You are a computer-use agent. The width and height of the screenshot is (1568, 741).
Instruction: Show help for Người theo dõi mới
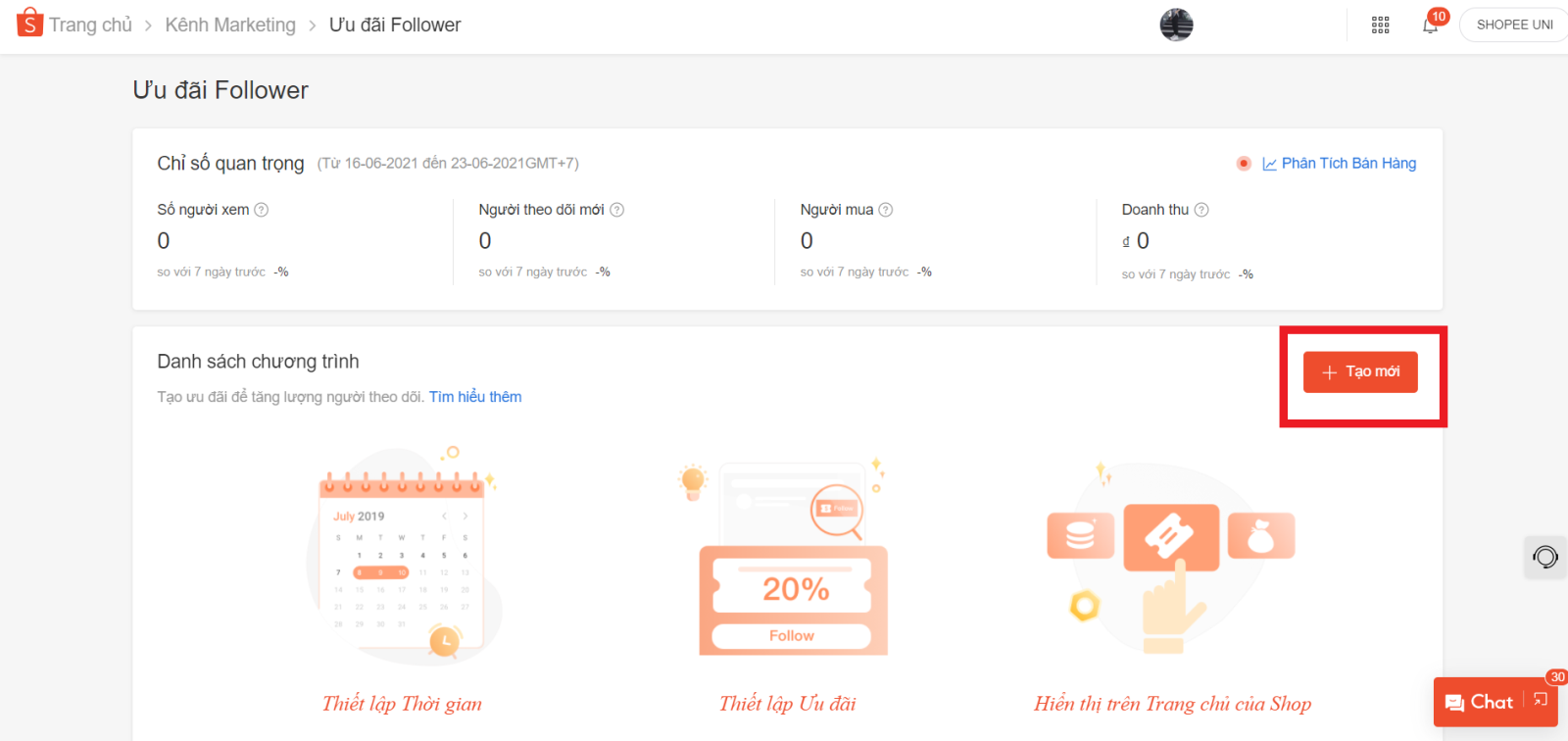[x=617, y=210]
